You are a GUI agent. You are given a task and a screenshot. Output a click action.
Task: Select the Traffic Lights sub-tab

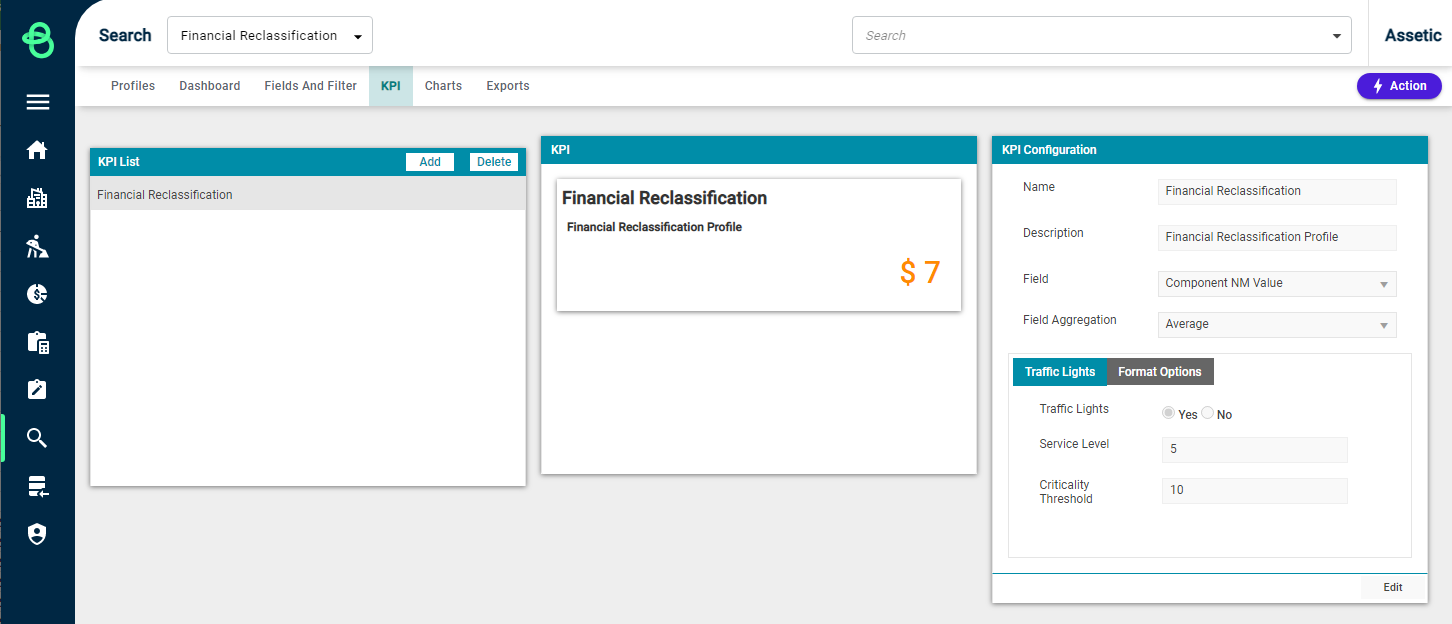click(x=1060, y=372)
